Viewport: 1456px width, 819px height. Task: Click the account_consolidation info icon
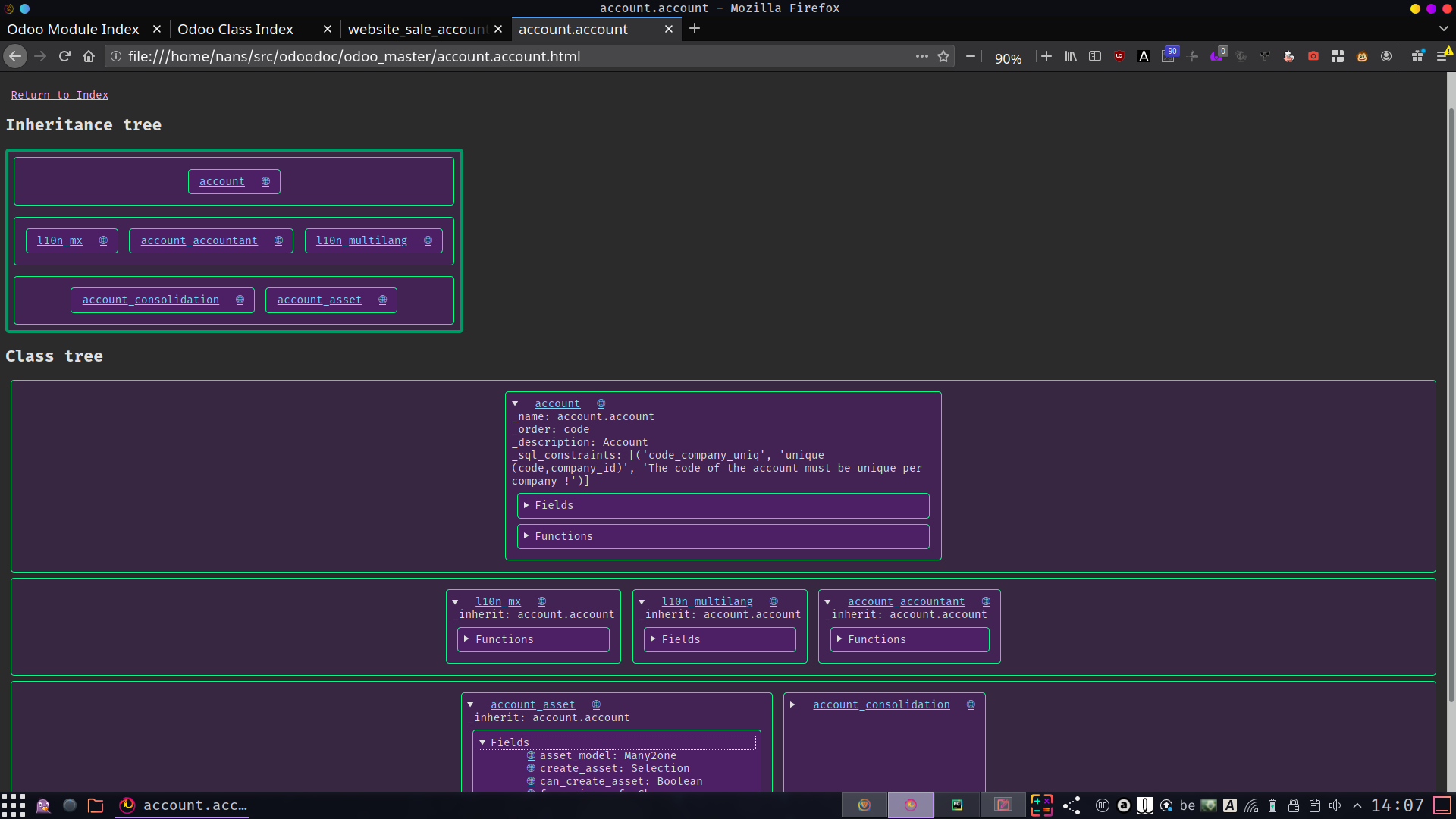coord(240,300)
